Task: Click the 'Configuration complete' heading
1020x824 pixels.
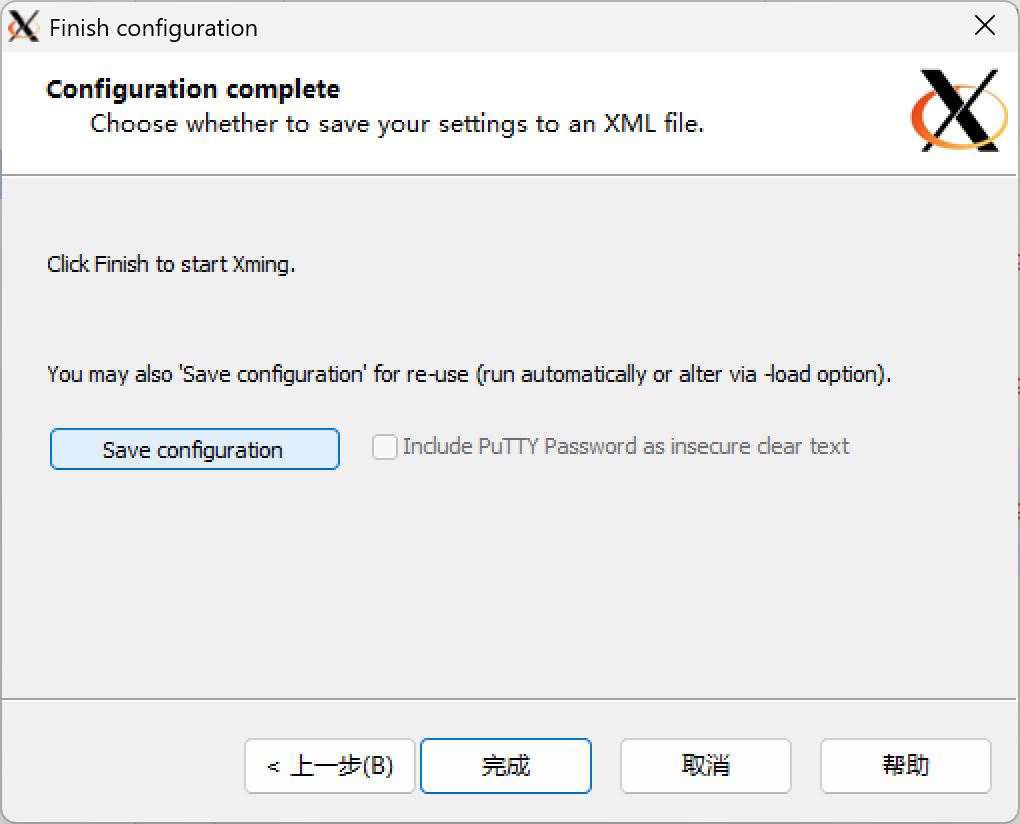Action: click(x=193, y=89)
